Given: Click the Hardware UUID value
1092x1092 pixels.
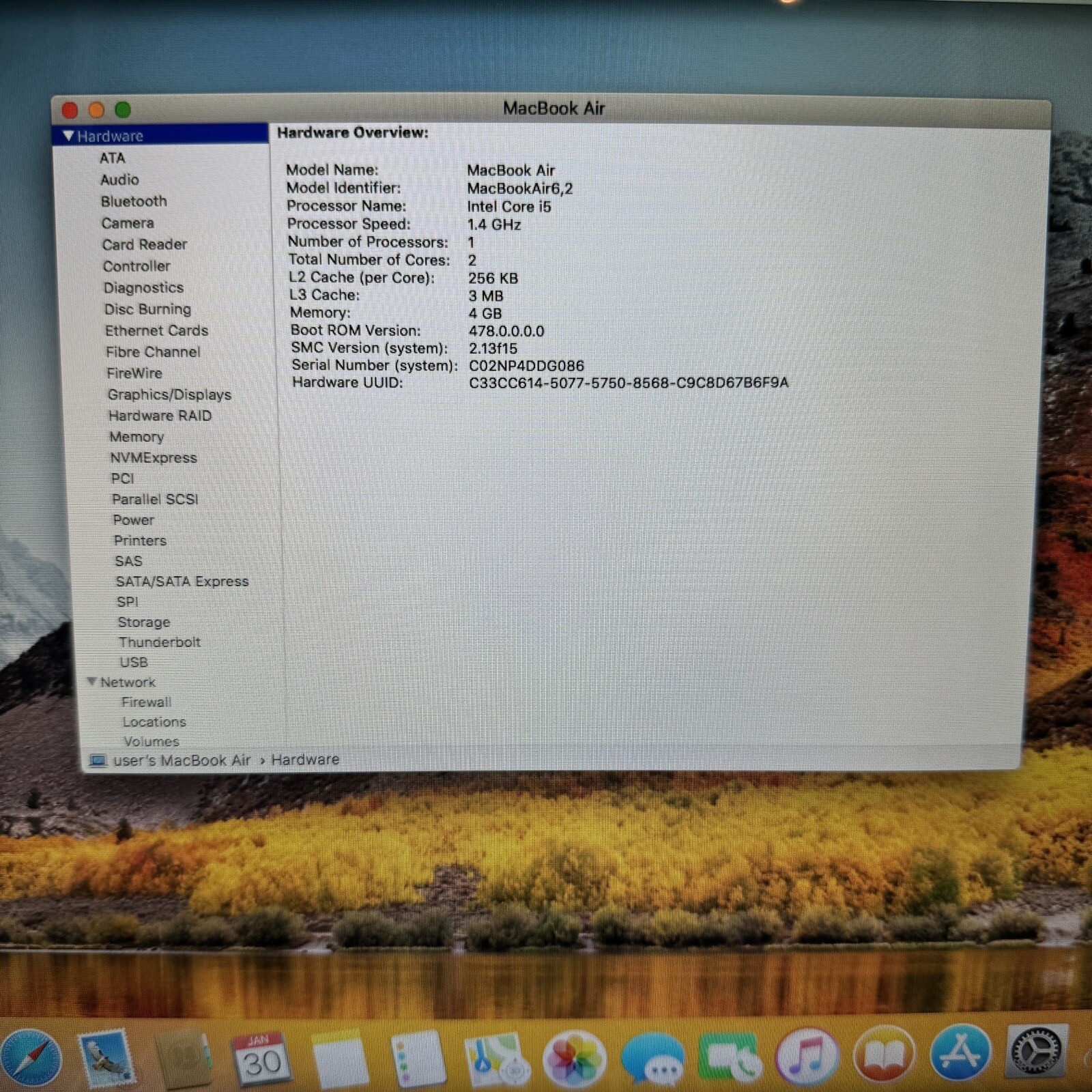Looking at the screenshot, I should pyautogui.click(x=629, y=383).
